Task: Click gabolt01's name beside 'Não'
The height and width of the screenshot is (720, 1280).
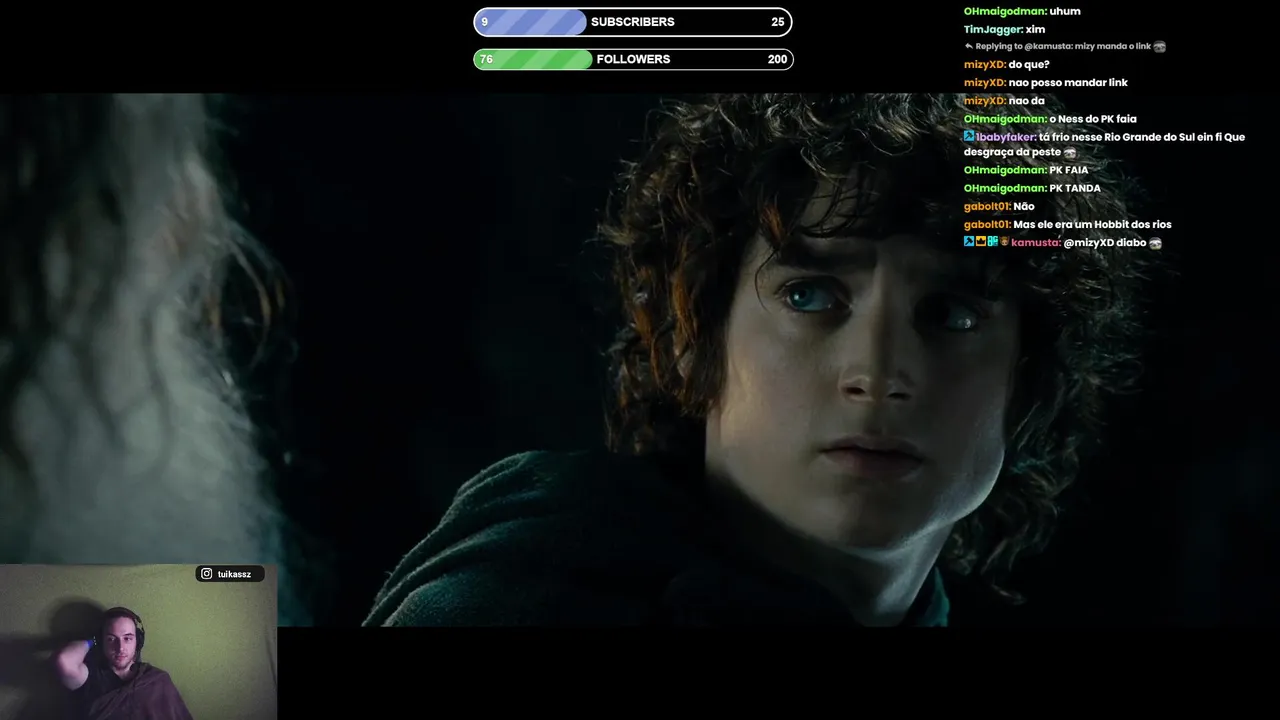Action: pyautogui.click(x=987, y=206)
